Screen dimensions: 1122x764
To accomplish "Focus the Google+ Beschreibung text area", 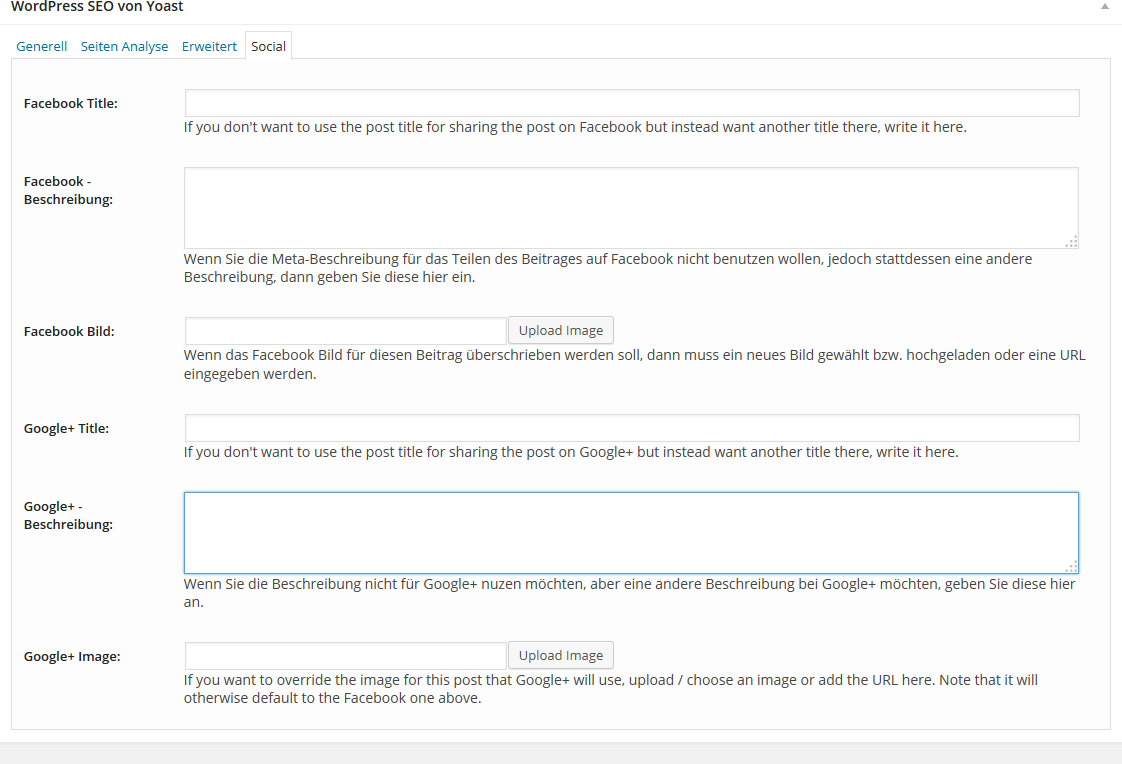I will click(x=631, y=533).
